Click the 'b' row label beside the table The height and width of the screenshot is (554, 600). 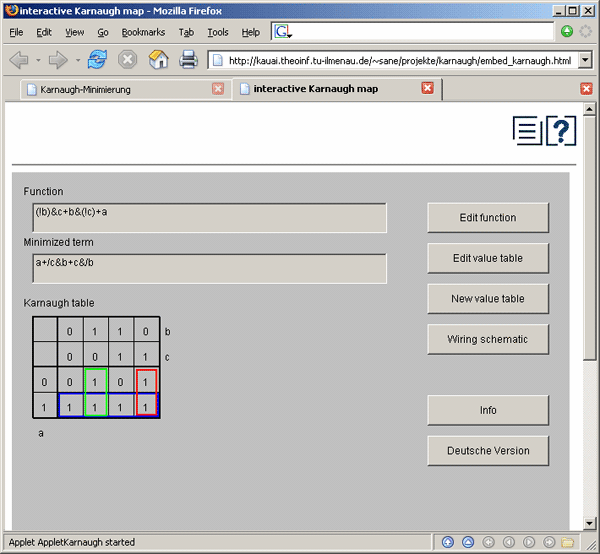167,332
